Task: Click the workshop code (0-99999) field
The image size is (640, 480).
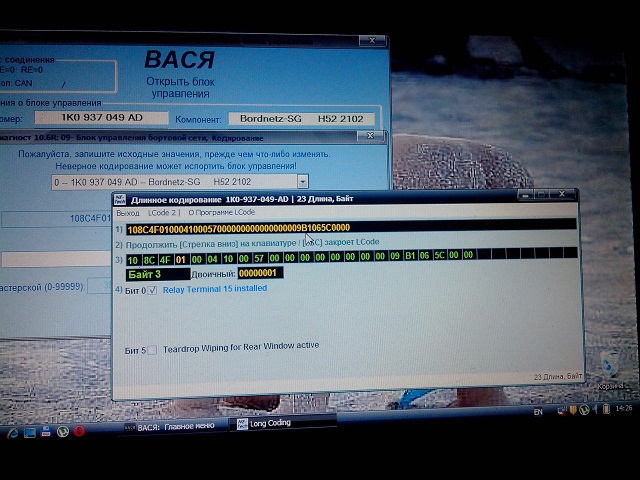Action: coord(99,285)
